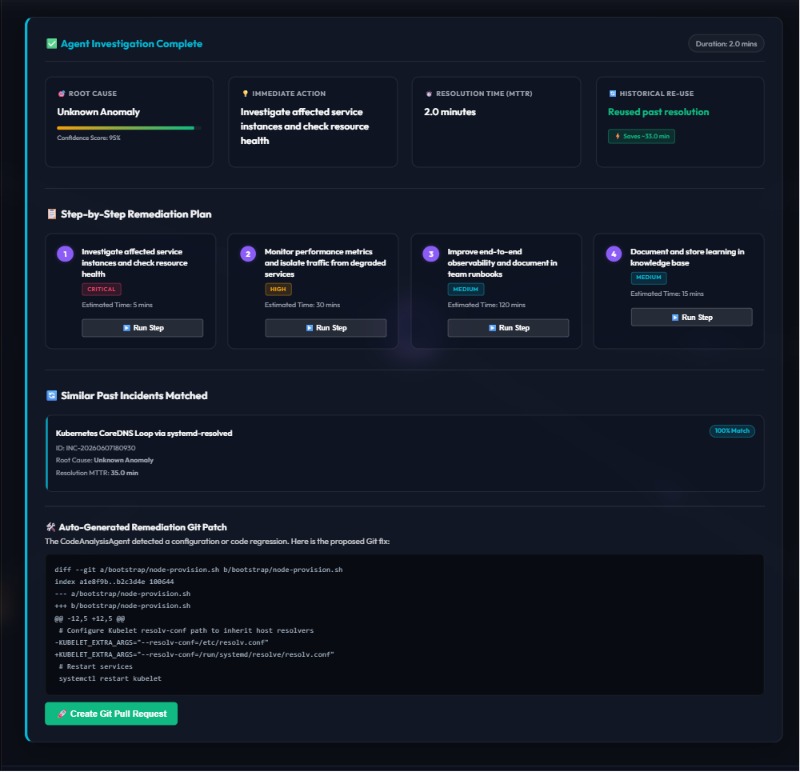Image resolution: width=800 pixels, height=772 pixels.
Task: Click the Duration: 2.0 mins badge
Action: (x=726, y=44)
